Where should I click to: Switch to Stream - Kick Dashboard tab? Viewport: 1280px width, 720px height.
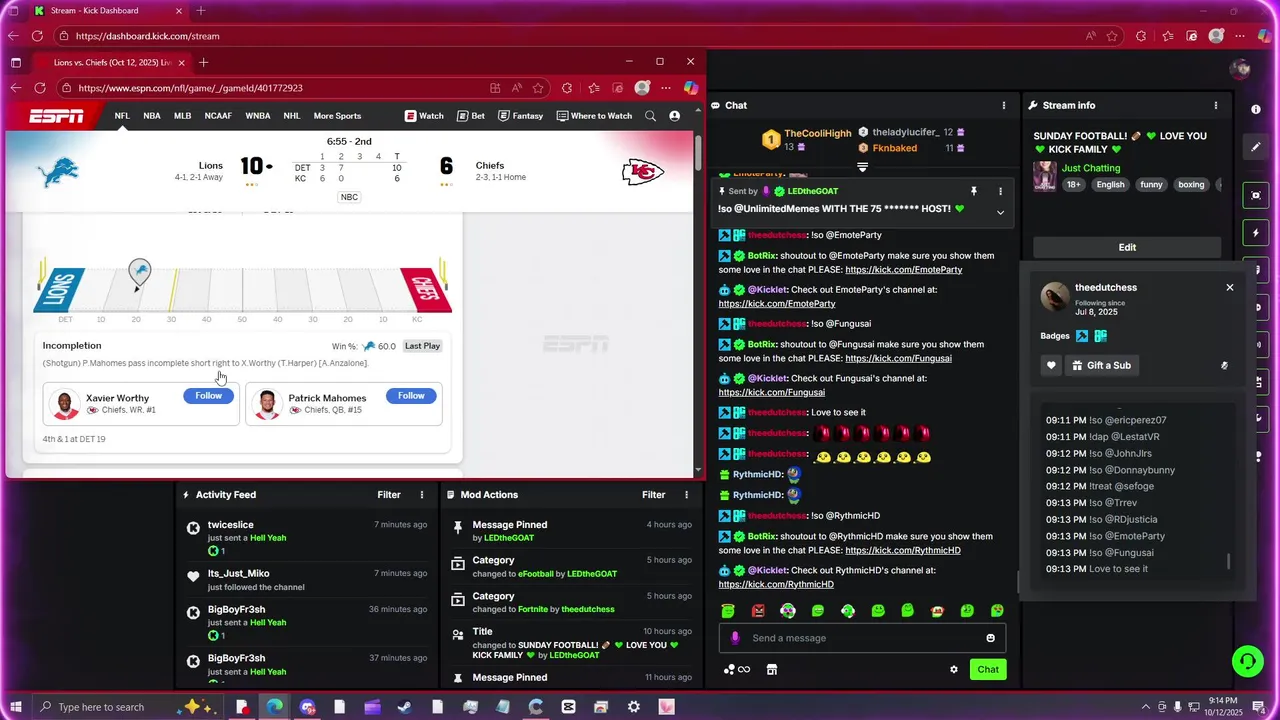point(107,11)
